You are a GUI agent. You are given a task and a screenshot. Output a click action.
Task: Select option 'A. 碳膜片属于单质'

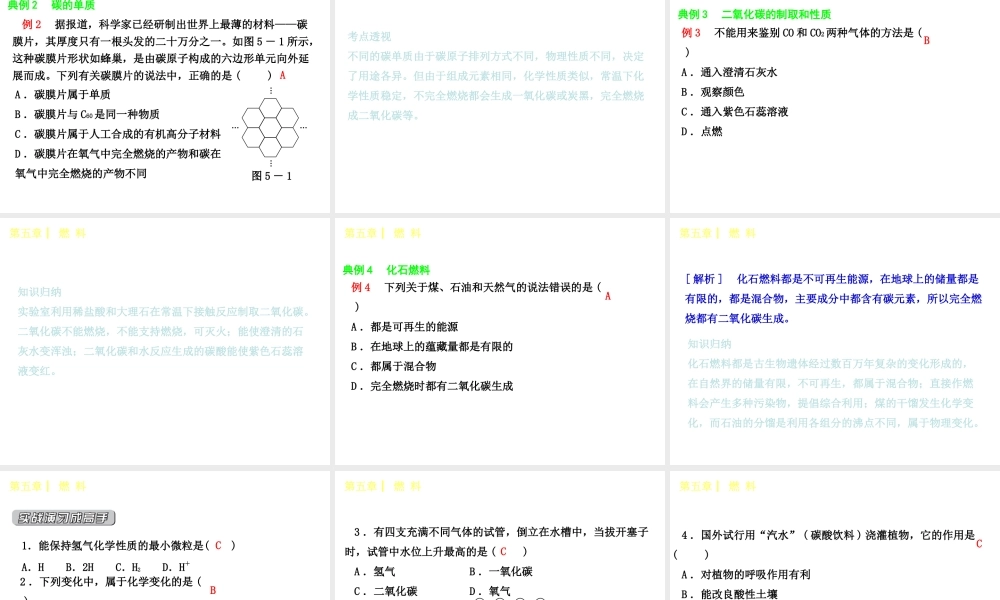pos(62,94)
